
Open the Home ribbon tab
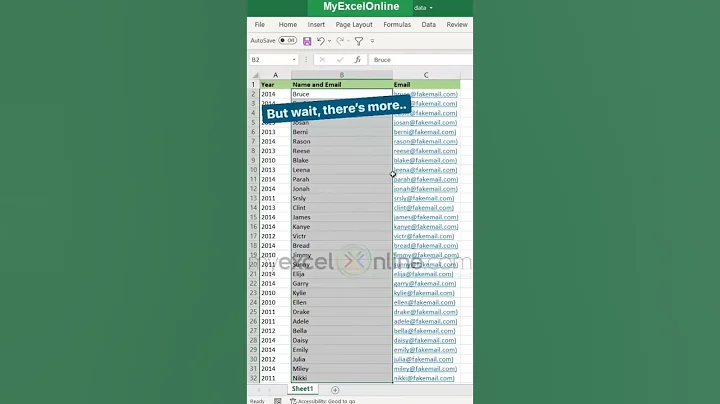click(x=287, y=24)
